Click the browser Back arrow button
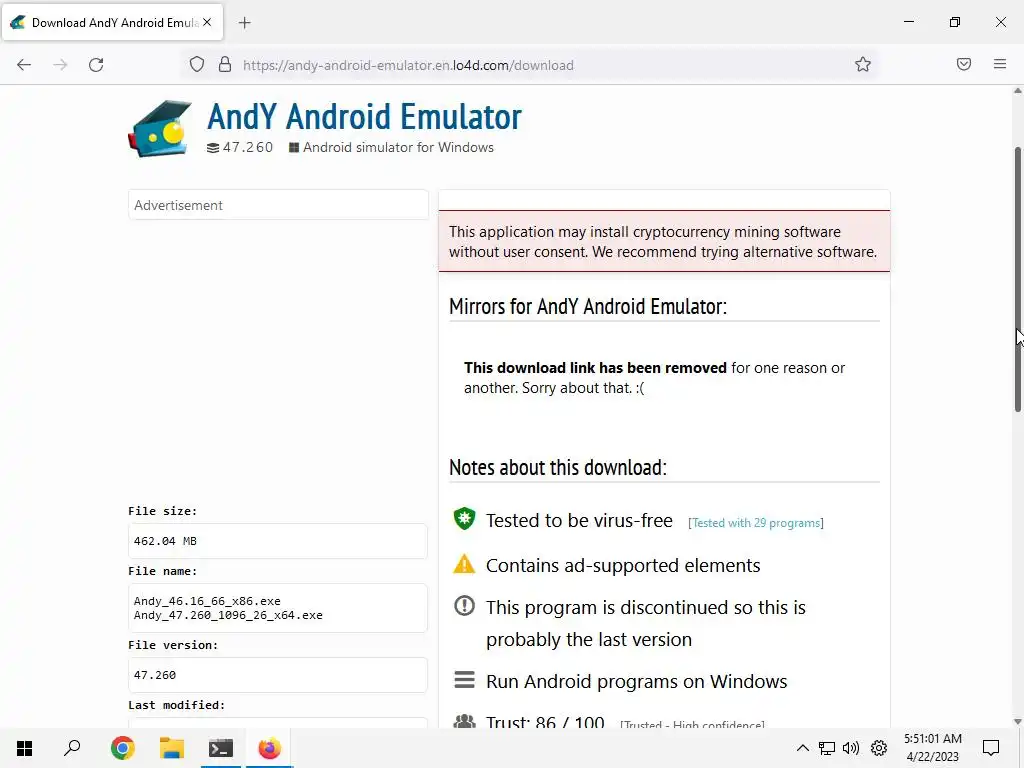1024x768 pixels. pyautogui.click(x=24, y=65)
